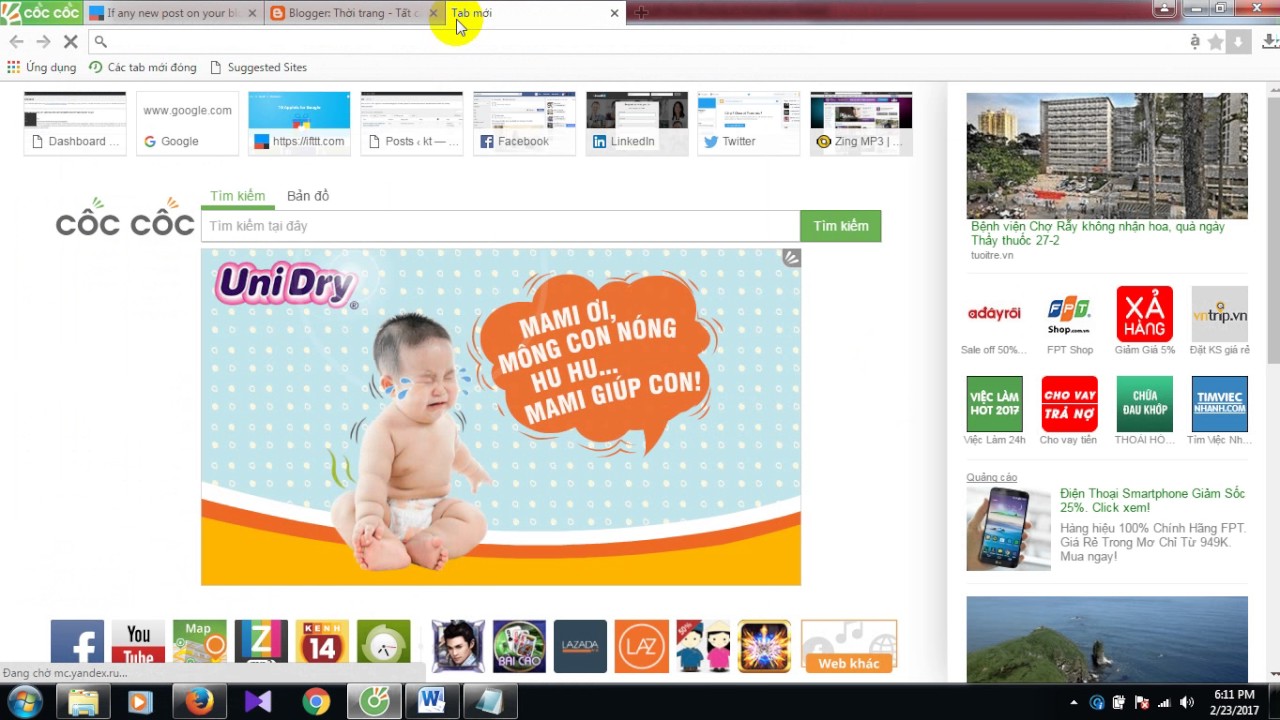The height and width of the screenshot is (720, 1280).
Task: Open Microsoft Word from the taskbar
Action: tap(431, 702)
